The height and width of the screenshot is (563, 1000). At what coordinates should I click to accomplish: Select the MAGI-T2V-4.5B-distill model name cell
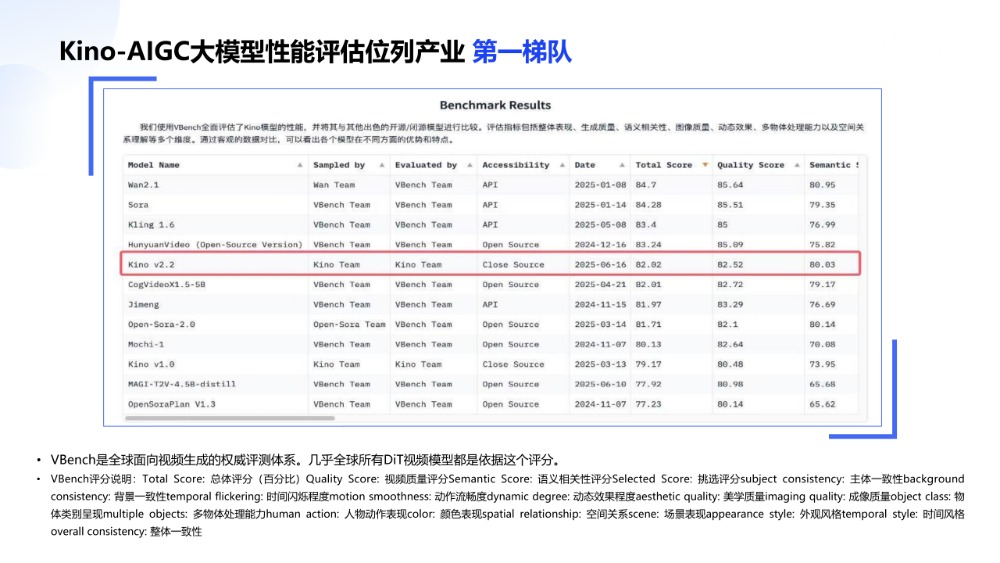pos(182,384)
